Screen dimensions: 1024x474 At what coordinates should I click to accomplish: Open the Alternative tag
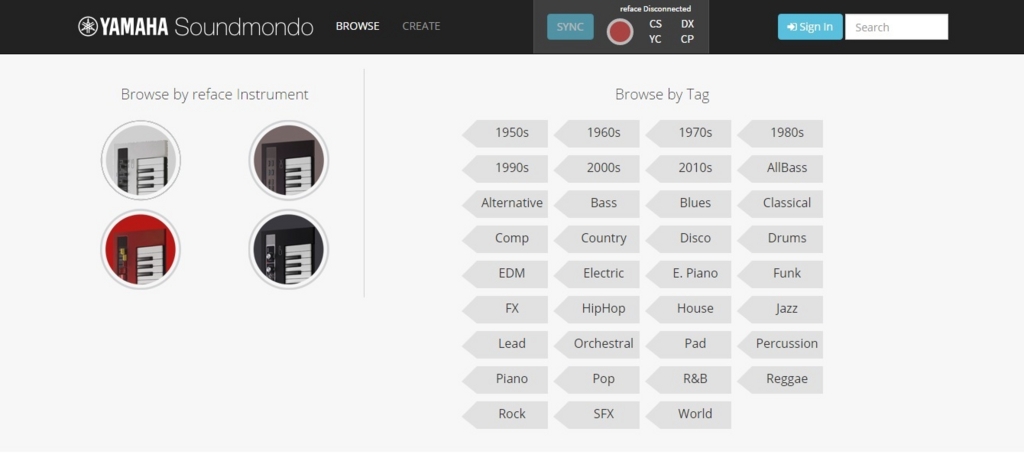pos(505,204)
